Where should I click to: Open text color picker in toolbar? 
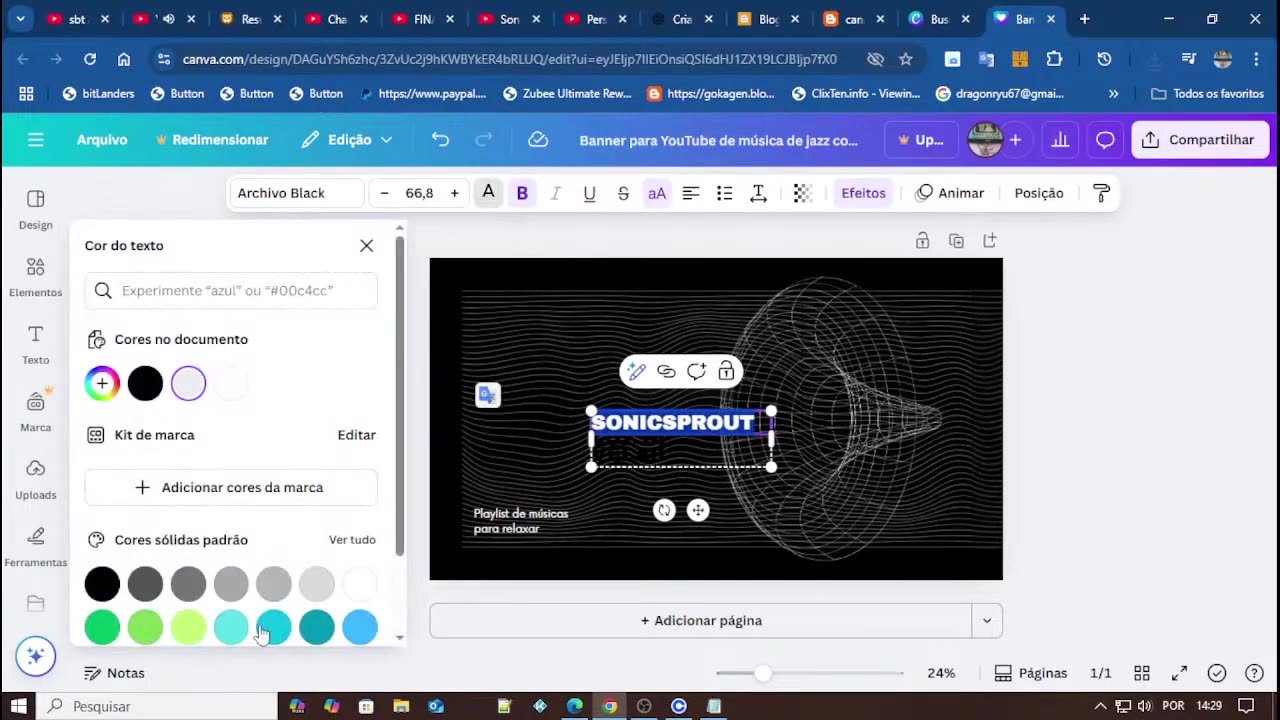tap(488, 193)
